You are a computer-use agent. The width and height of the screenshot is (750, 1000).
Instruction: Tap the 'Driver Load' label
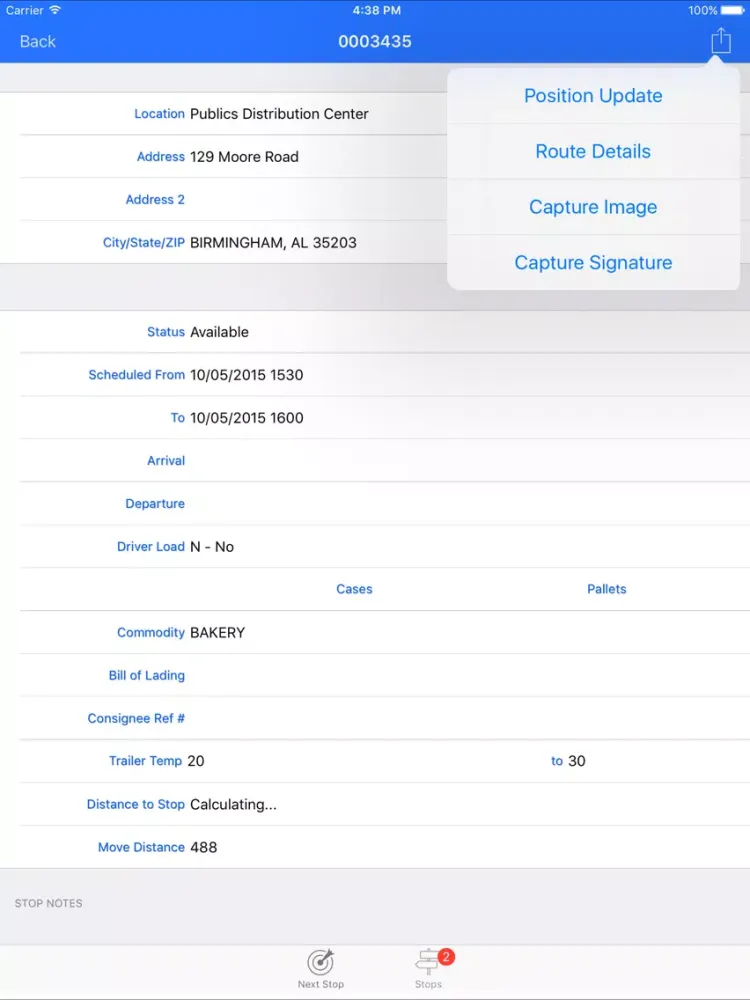pos(151,547)
